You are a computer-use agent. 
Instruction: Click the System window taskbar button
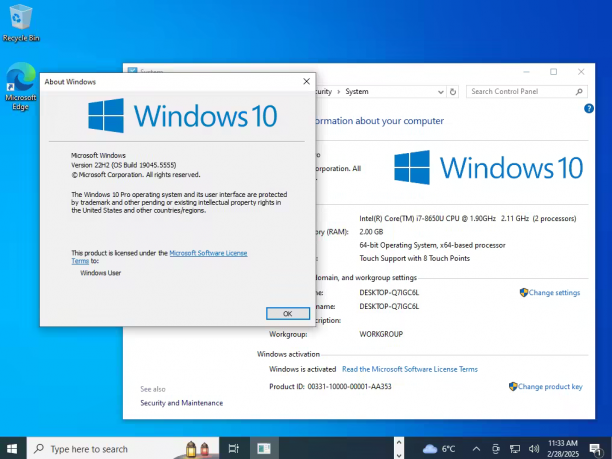coord(264,448)
